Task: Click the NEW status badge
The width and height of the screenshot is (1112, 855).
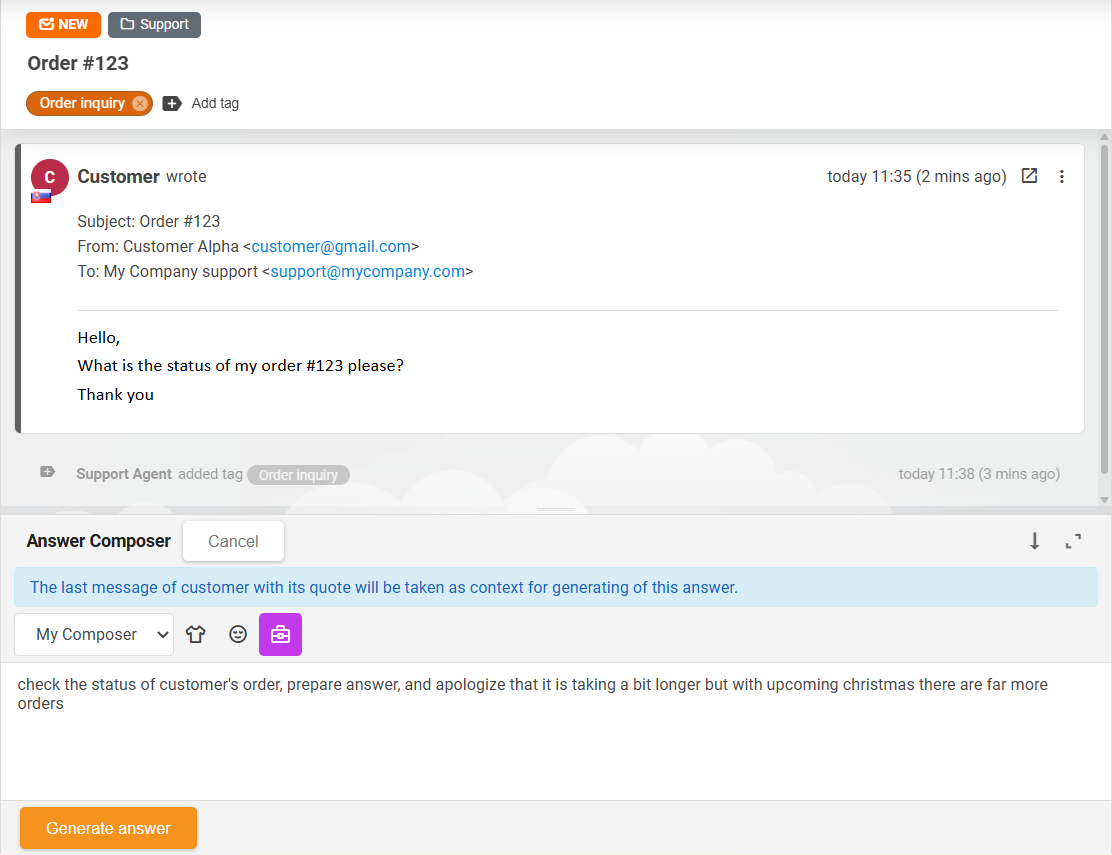Action: tap(63, 24)
